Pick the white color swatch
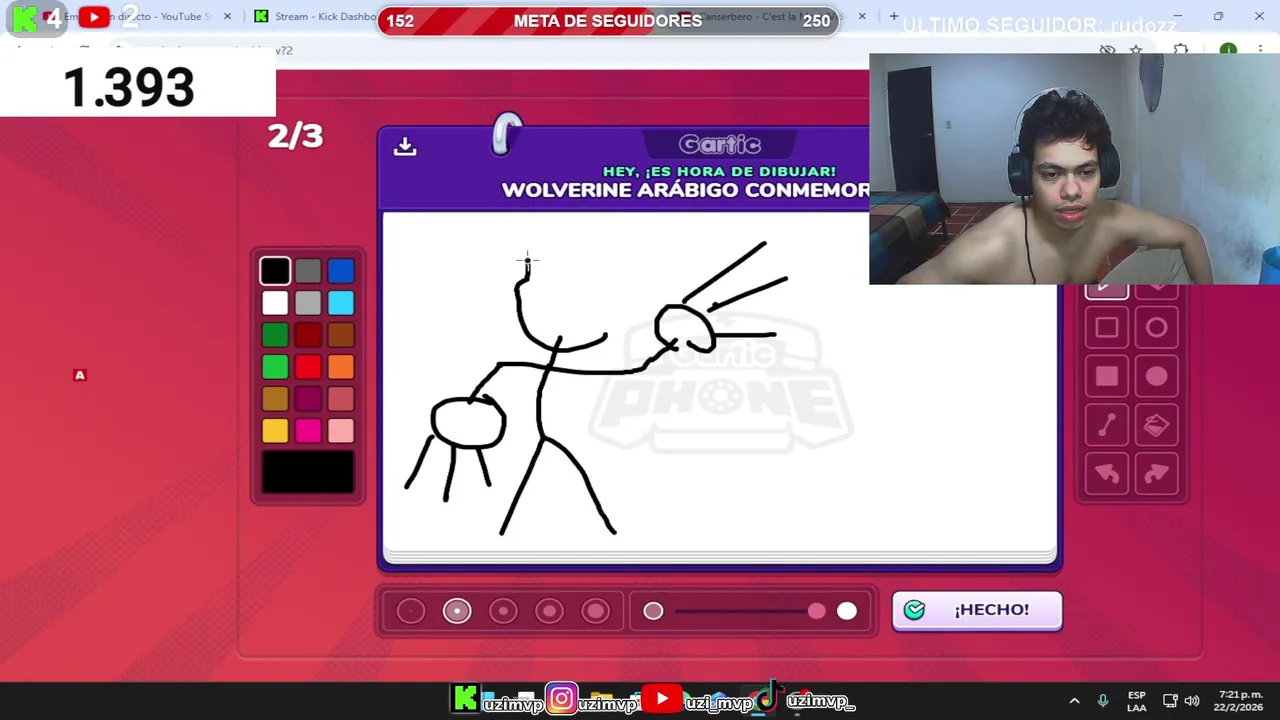 click(x=275, y=303)
